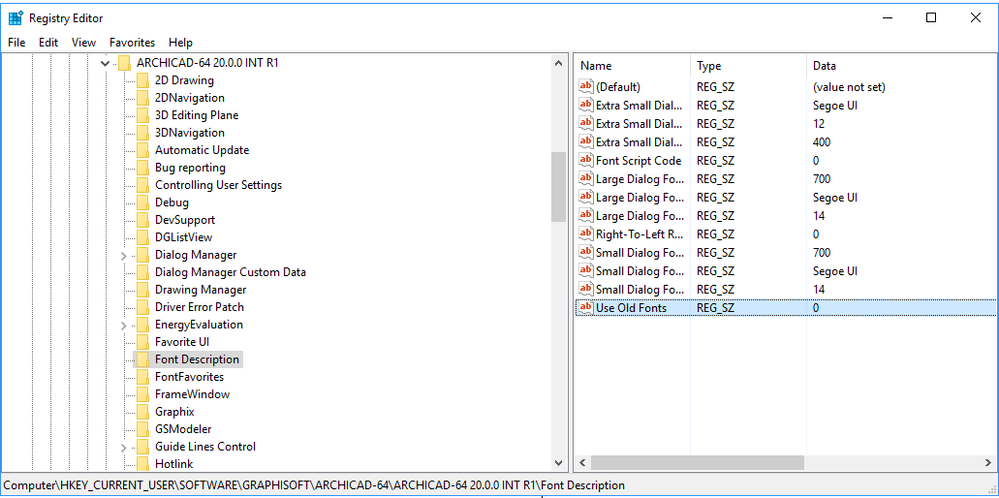Select the Drawing Manager key

(x=201, y=290)
